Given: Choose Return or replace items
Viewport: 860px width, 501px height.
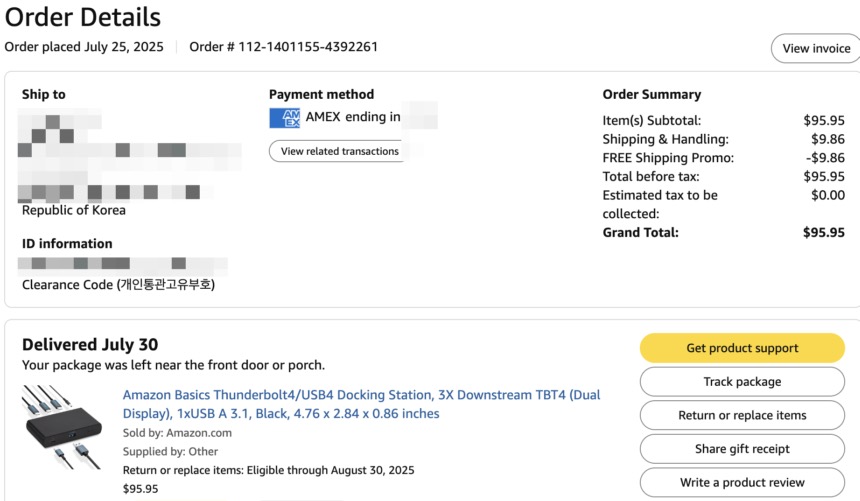Looking at the screenshot, I should click(x=742, y=415).
